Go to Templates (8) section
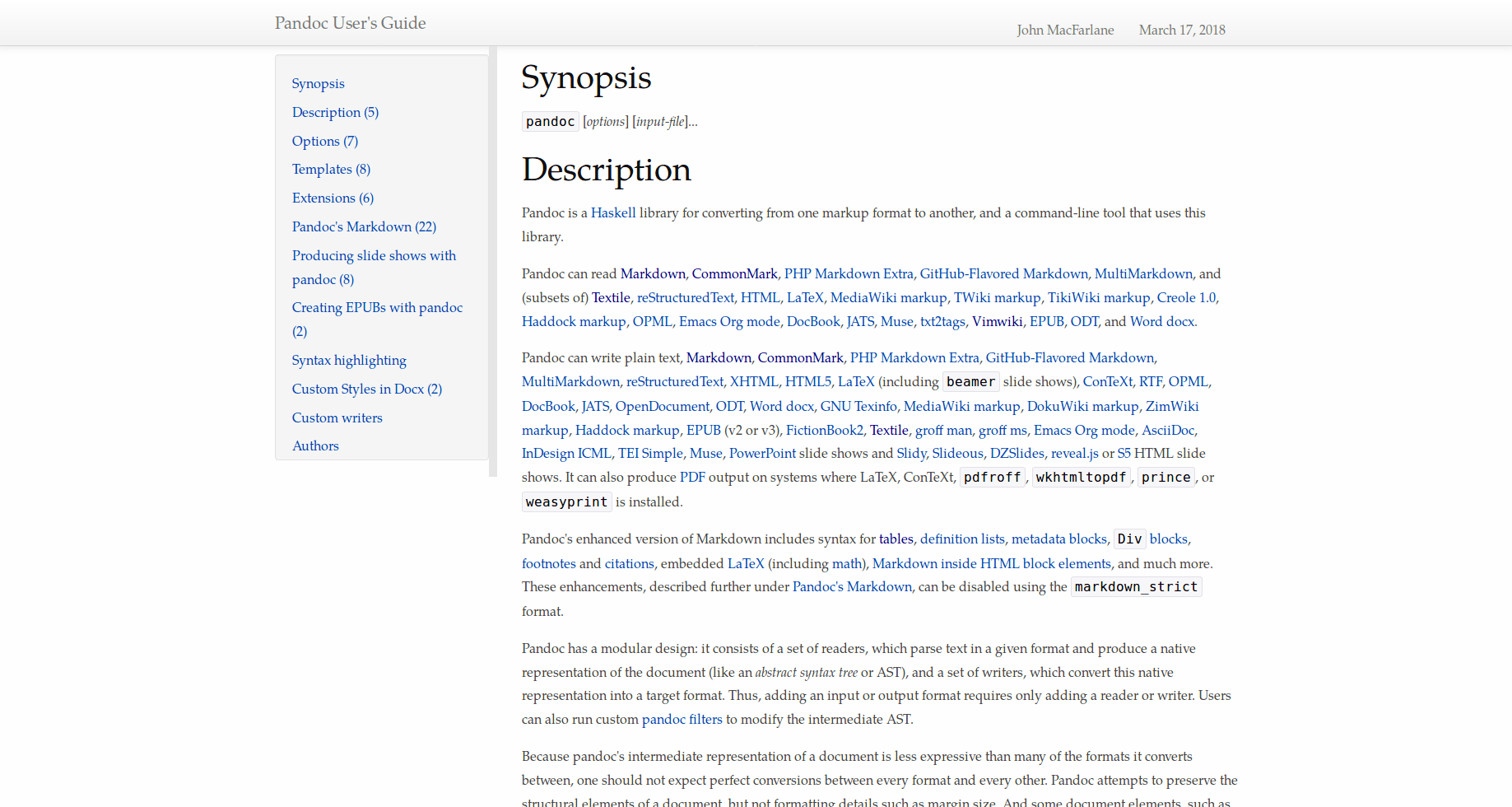 (331, 169)
